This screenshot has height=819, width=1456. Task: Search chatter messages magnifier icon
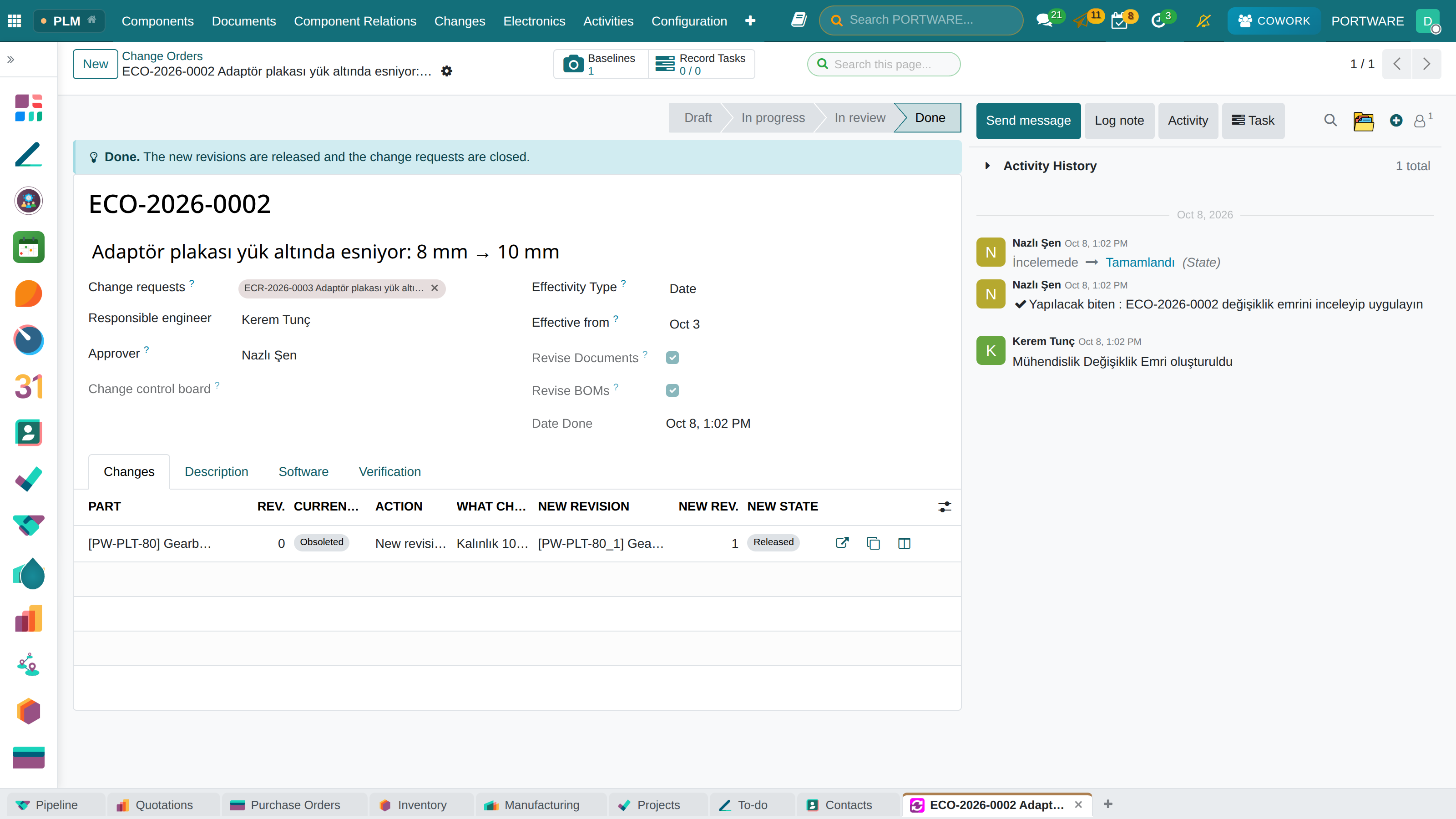click(x=1330, y=121)
